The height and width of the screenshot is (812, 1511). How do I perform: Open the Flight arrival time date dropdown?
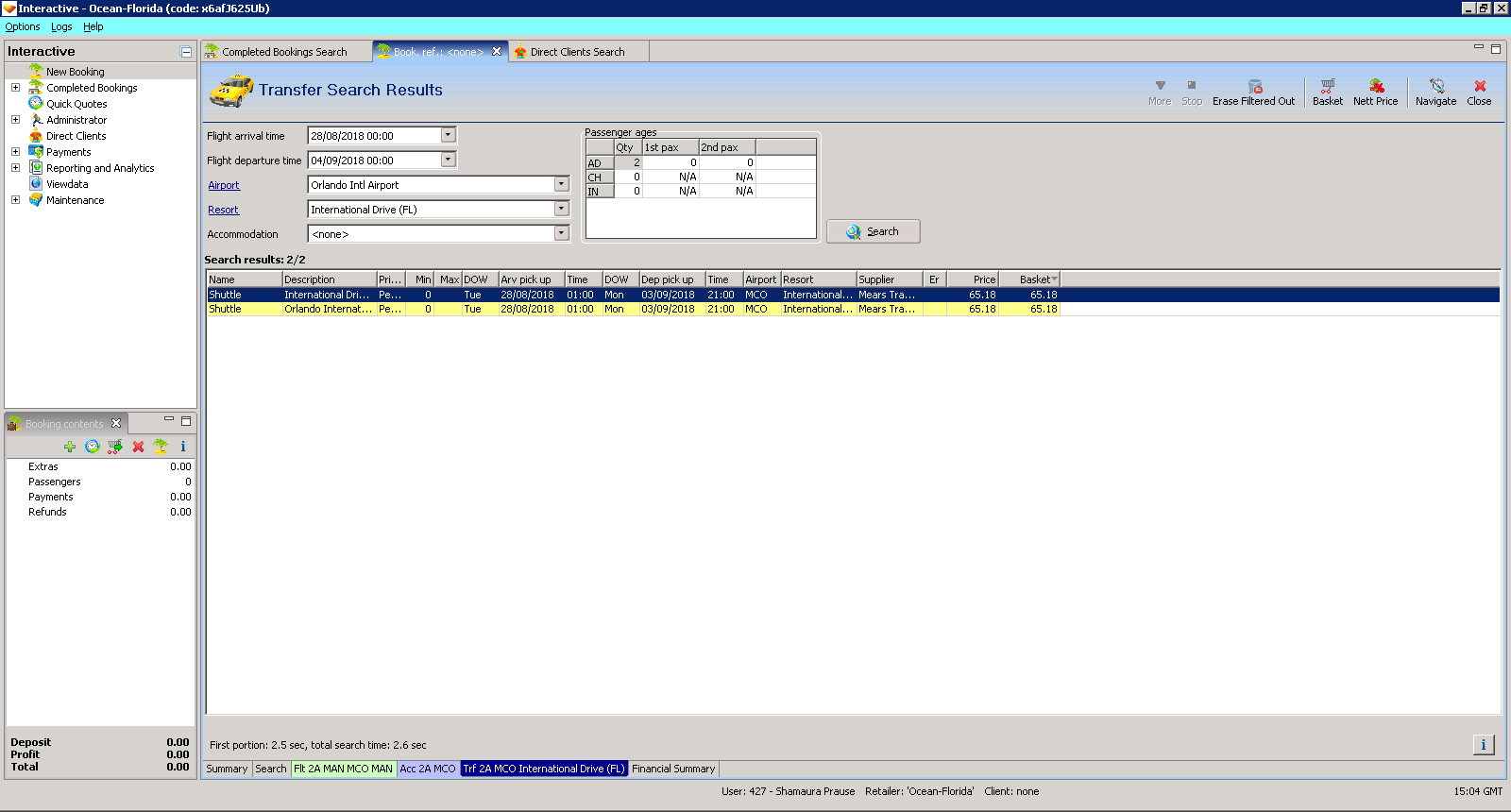(449, 135)
